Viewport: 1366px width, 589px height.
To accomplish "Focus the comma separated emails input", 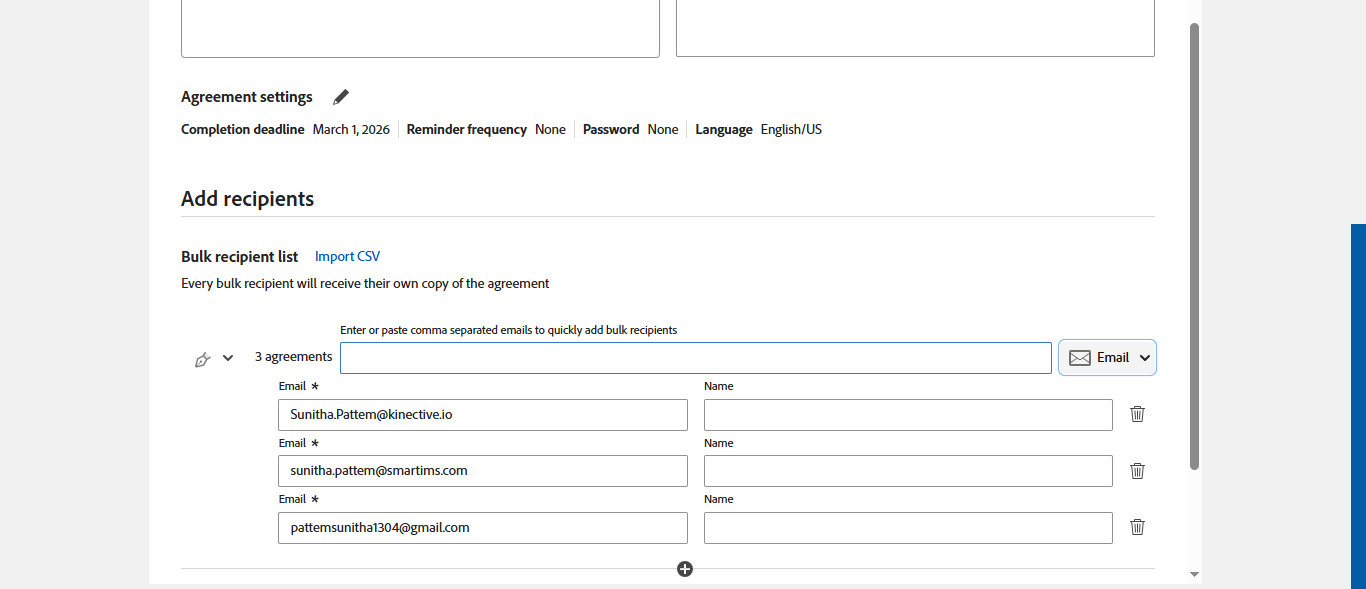I will [x=695, y=358].
